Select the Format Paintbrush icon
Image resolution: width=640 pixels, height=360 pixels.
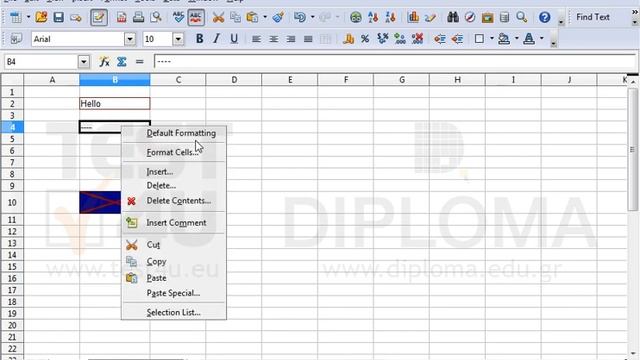(278, 17)
